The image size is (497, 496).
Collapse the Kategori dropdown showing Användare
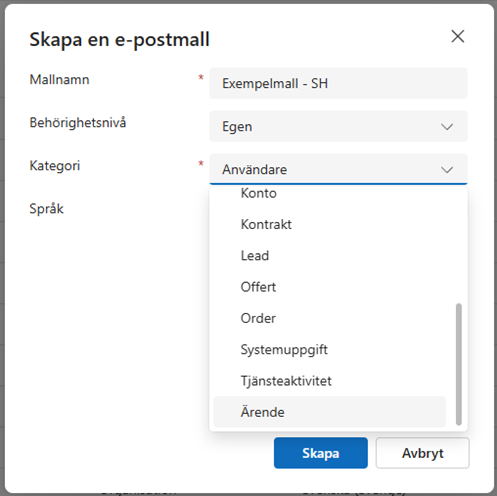pyautogui.click(x=338, y=169)
